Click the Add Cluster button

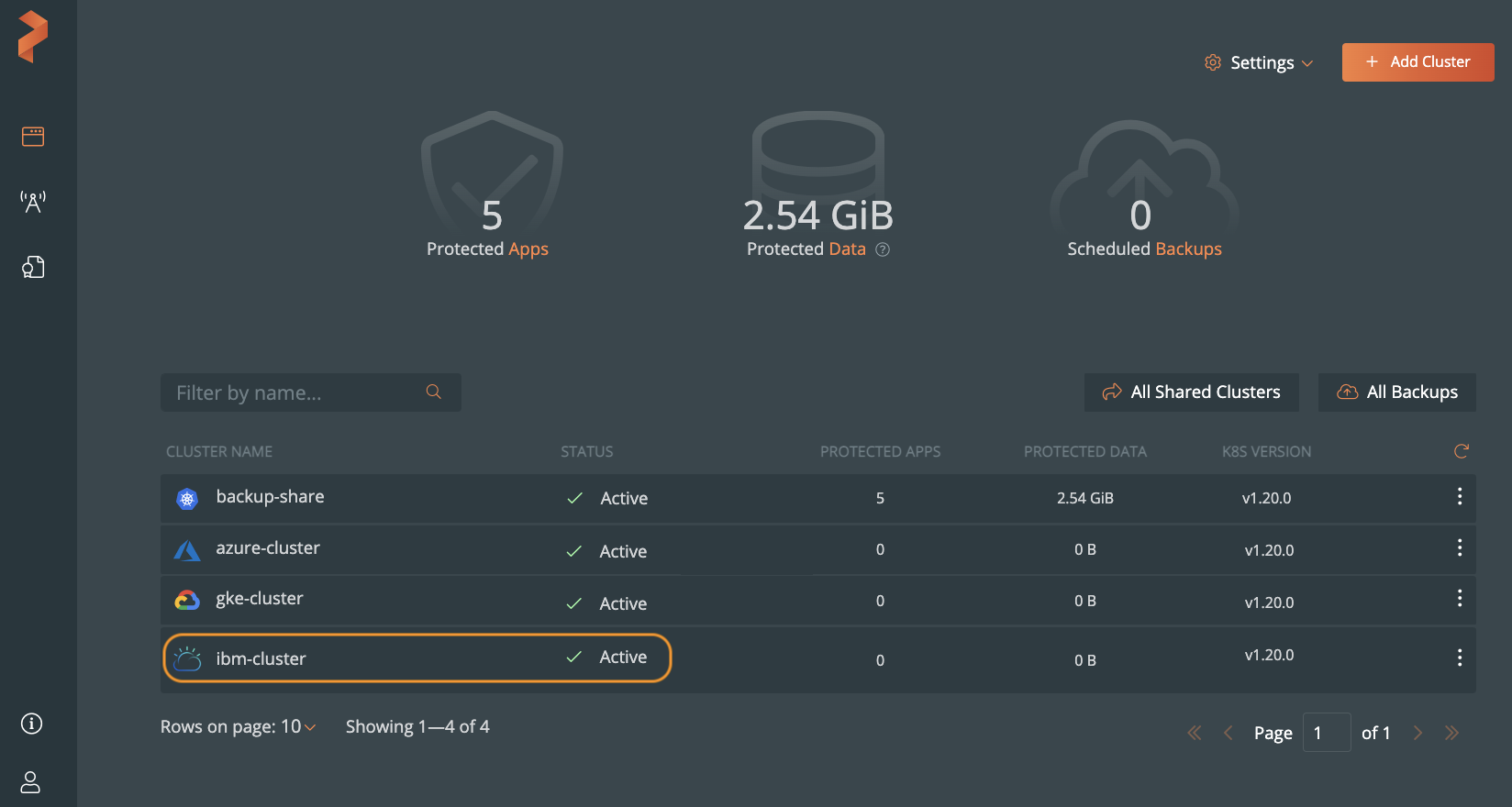coord(1417,62)
